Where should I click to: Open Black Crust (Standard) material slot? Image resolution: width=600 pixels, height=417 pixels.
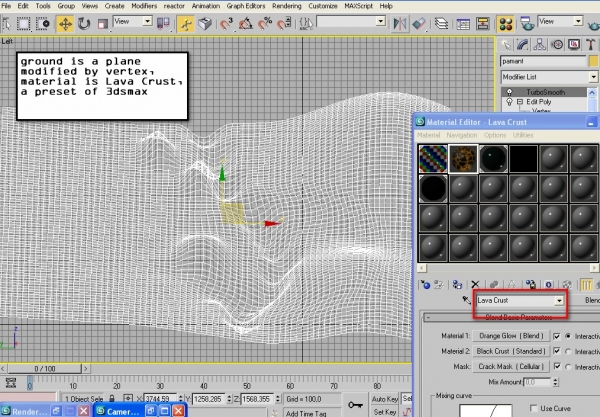pyautogui.click(x=511, y=351)
